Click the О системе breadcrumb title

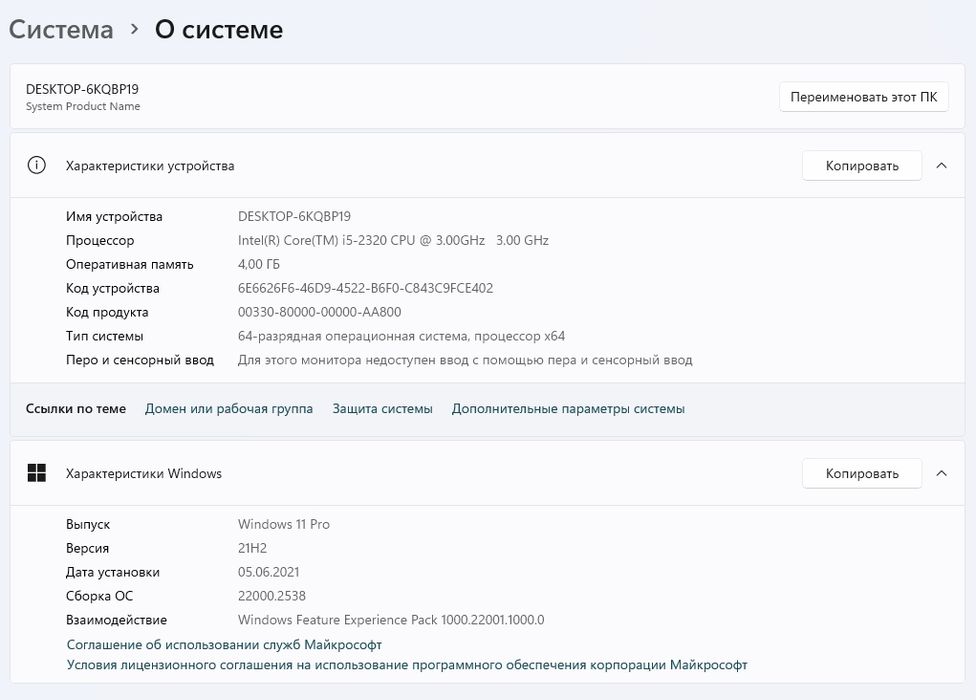219,30
